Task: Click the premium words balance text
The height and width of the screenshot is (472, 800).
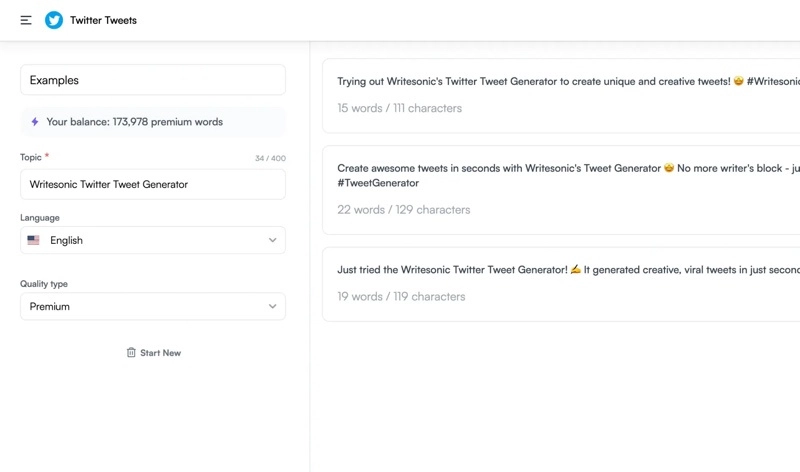Action: [134, 122]
